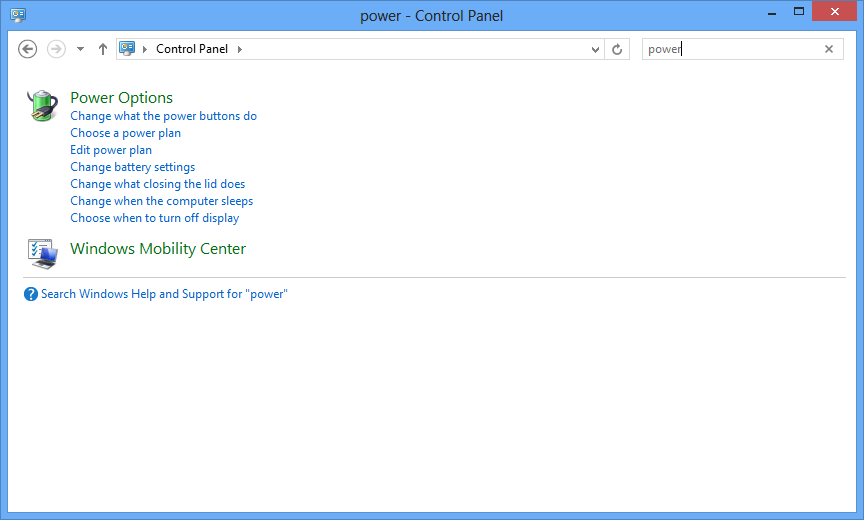Screen dimensions: 864x520
Task: Click the Control Panel icon in address bar
Action: coord(127,48)
